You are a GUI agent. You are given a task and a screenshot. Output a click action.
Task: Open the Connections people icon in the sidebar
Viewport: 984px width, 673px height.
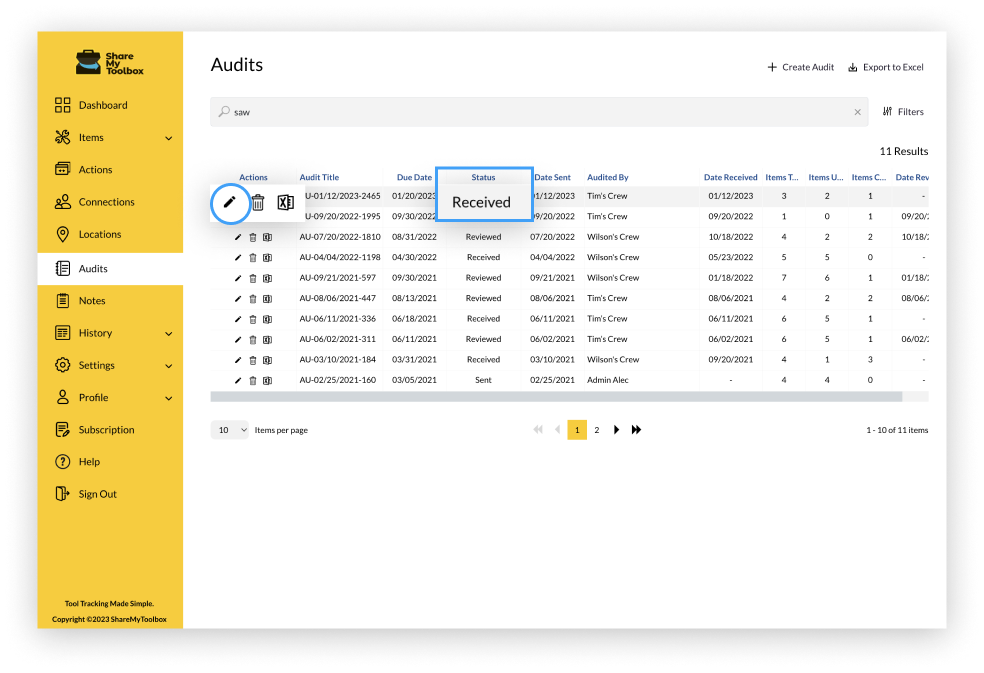pyautogui.click(x=63, y=201)
